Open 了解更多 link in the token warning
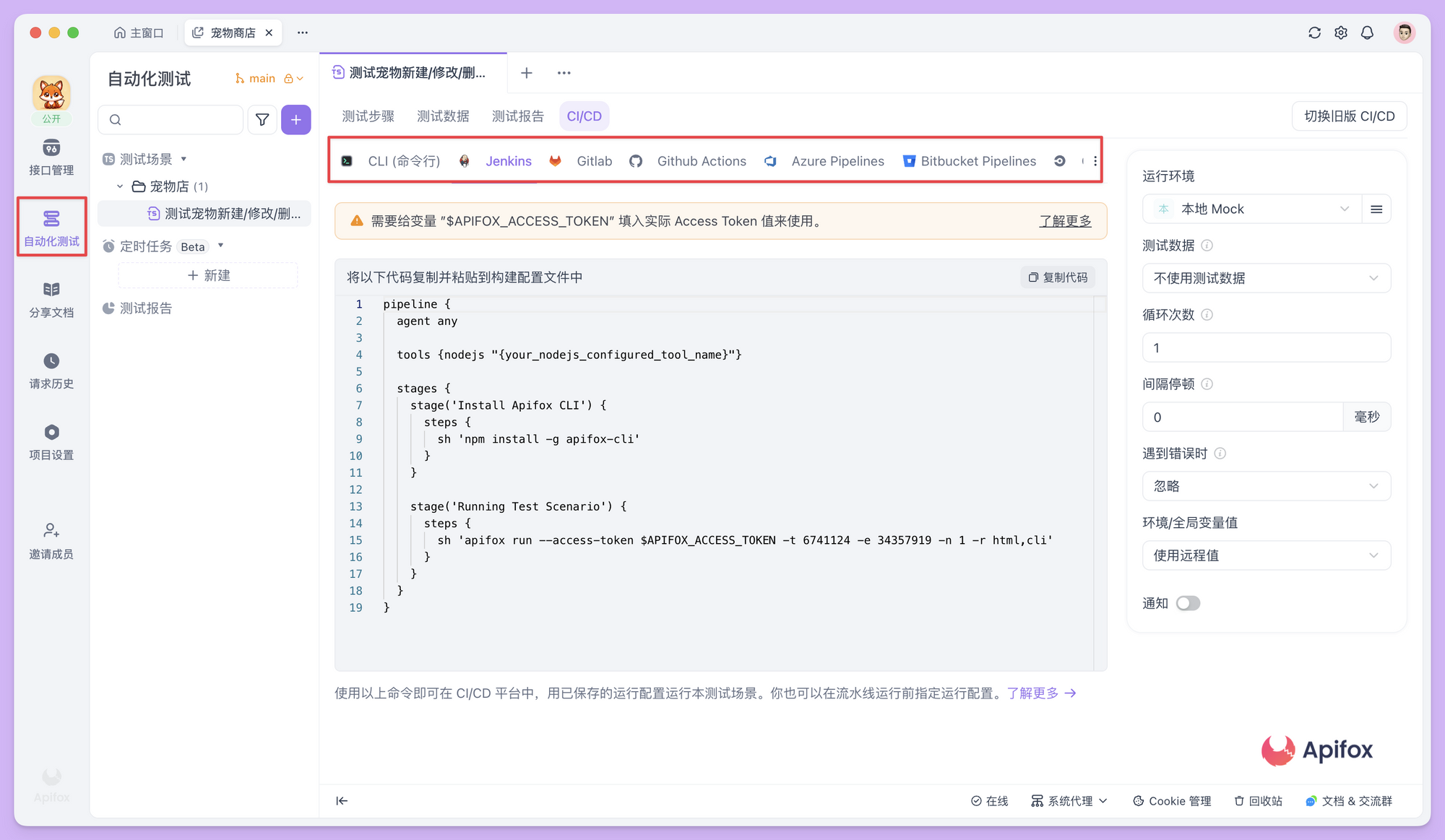The width and height of the screenshot is (1445, 840). click(x=1065, y=221)
